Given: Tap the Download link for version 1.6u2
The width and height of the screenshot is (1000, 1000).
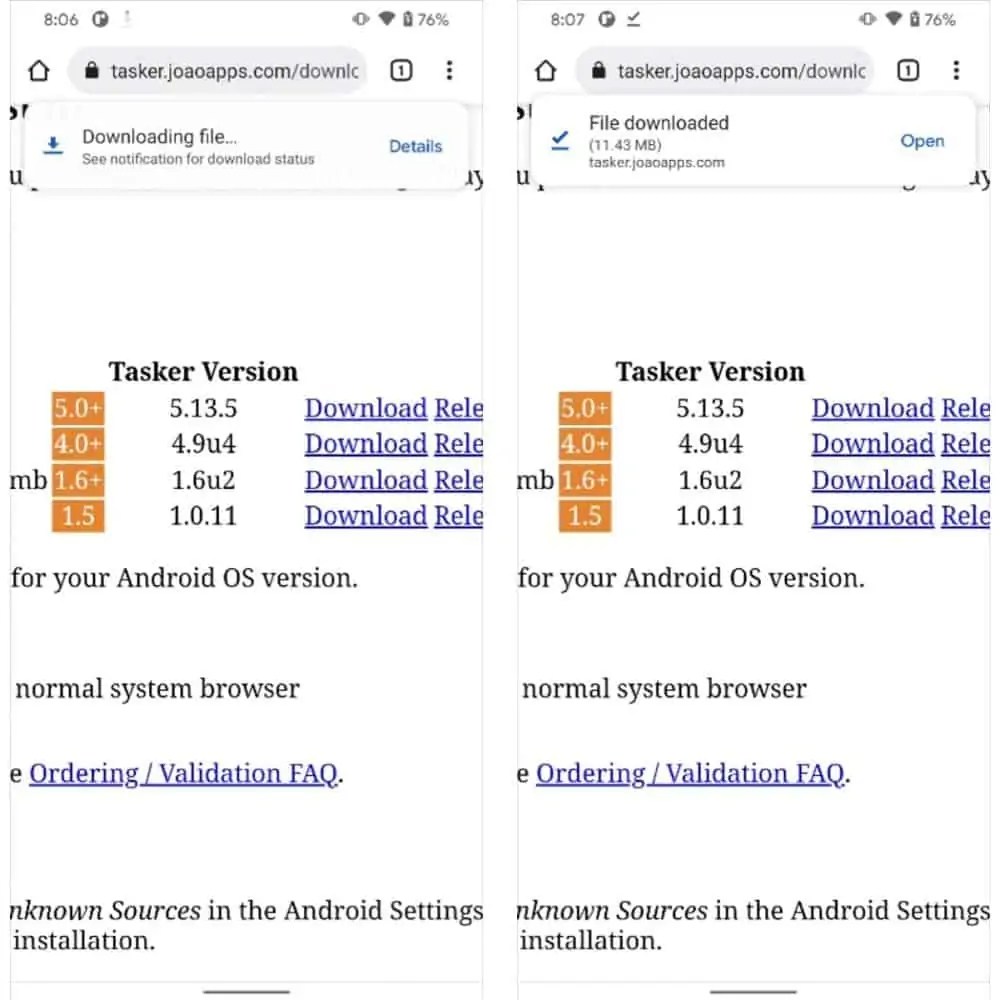Looking at the screenshot, I should coord(365,480).
